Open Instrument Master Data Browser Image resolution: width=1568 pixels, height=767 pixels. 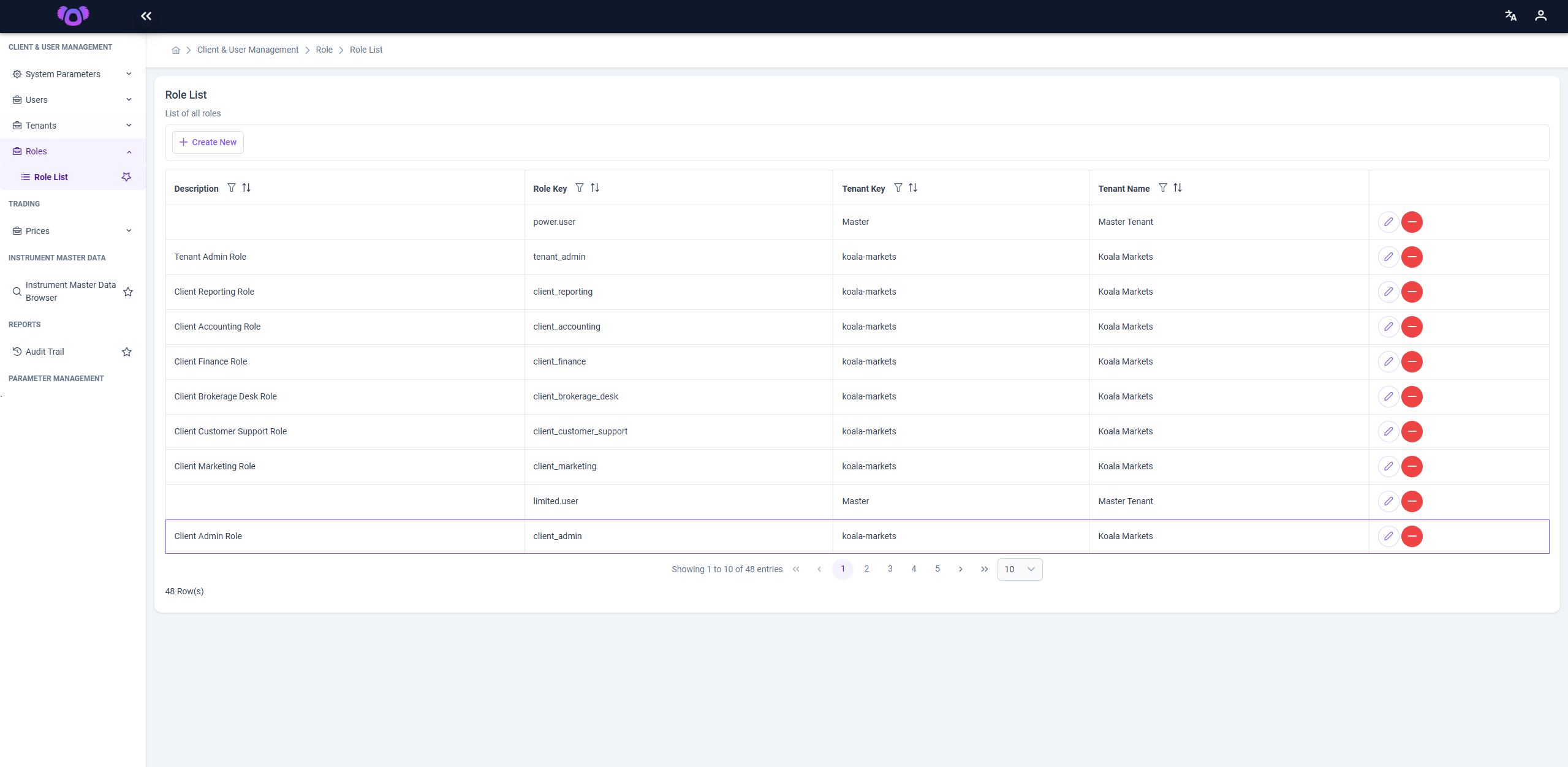coord(70,292)
